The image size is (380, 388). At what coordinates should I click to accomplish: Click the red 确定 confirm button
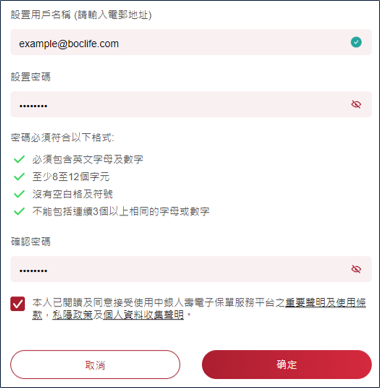point(287,365)
